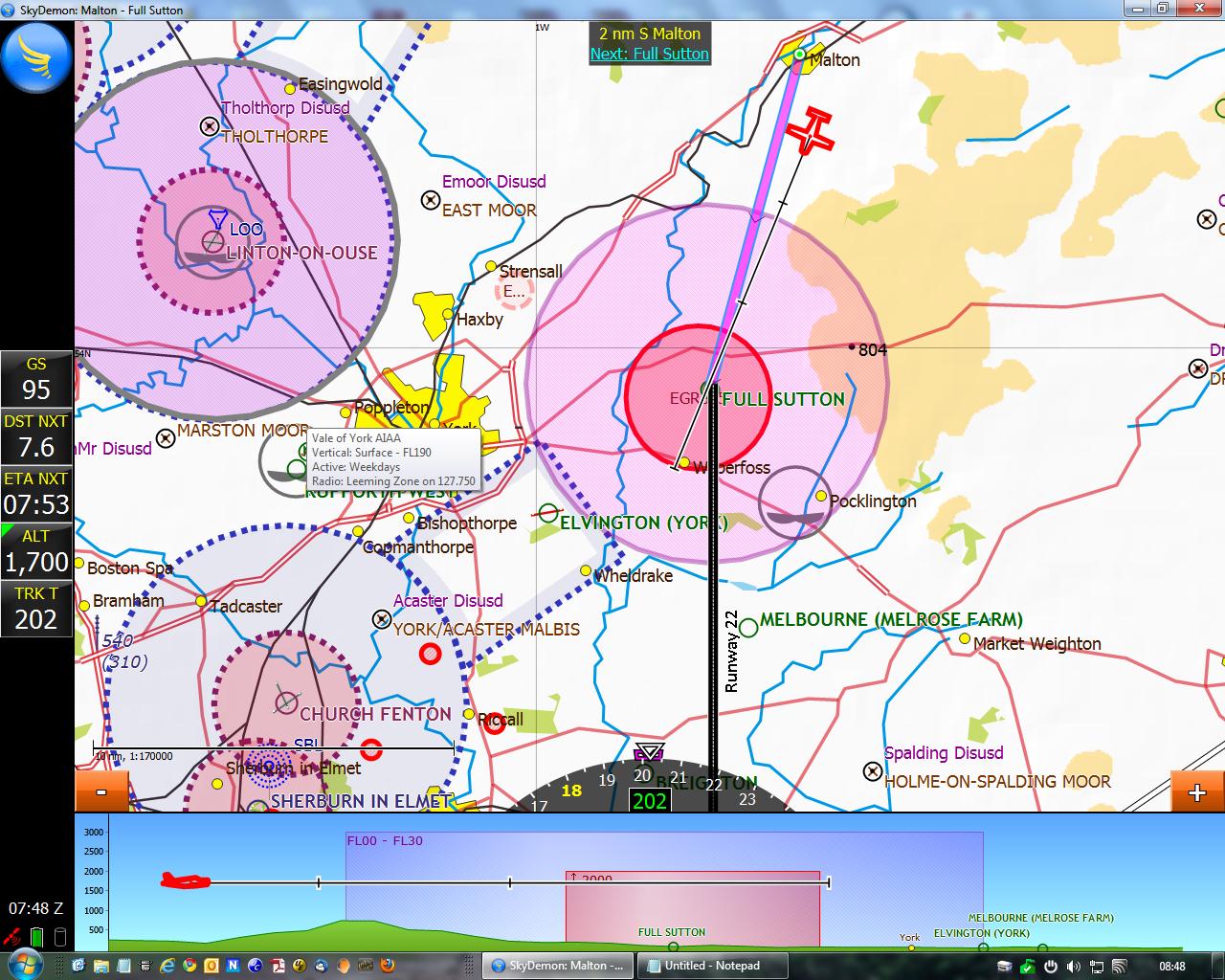Click the Malton waypoint marker
1225x980 pixels.
tap(799, 56)
